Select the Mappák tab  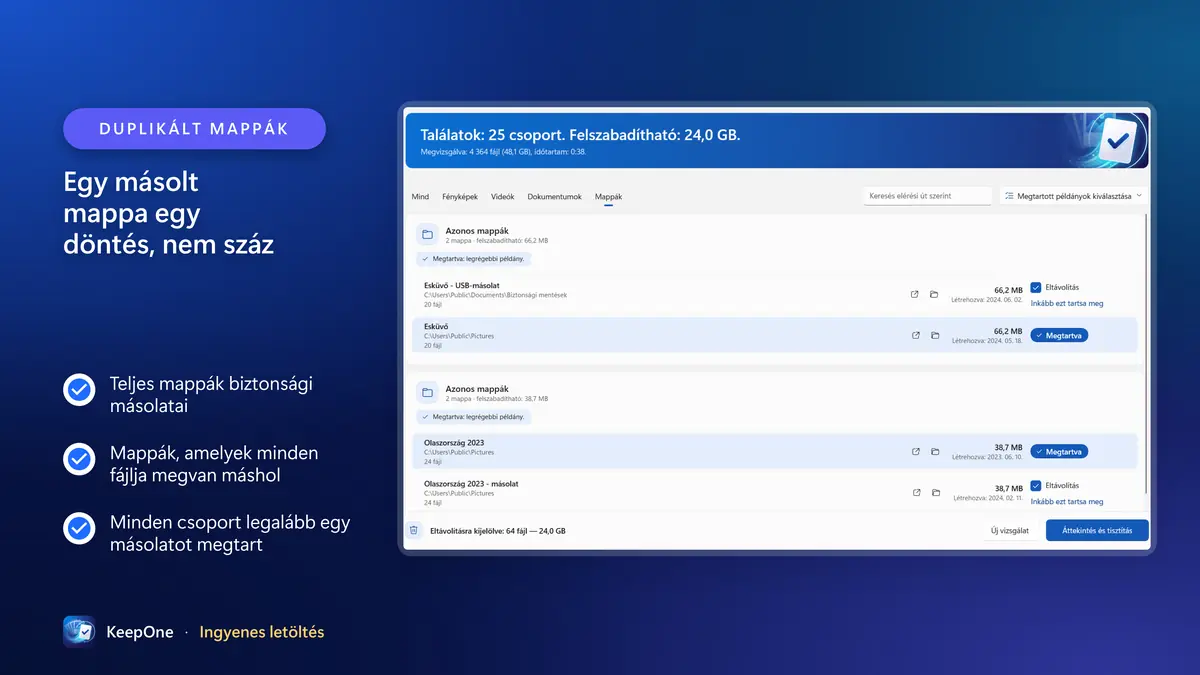pyautogui.click(x=608, y=197)
